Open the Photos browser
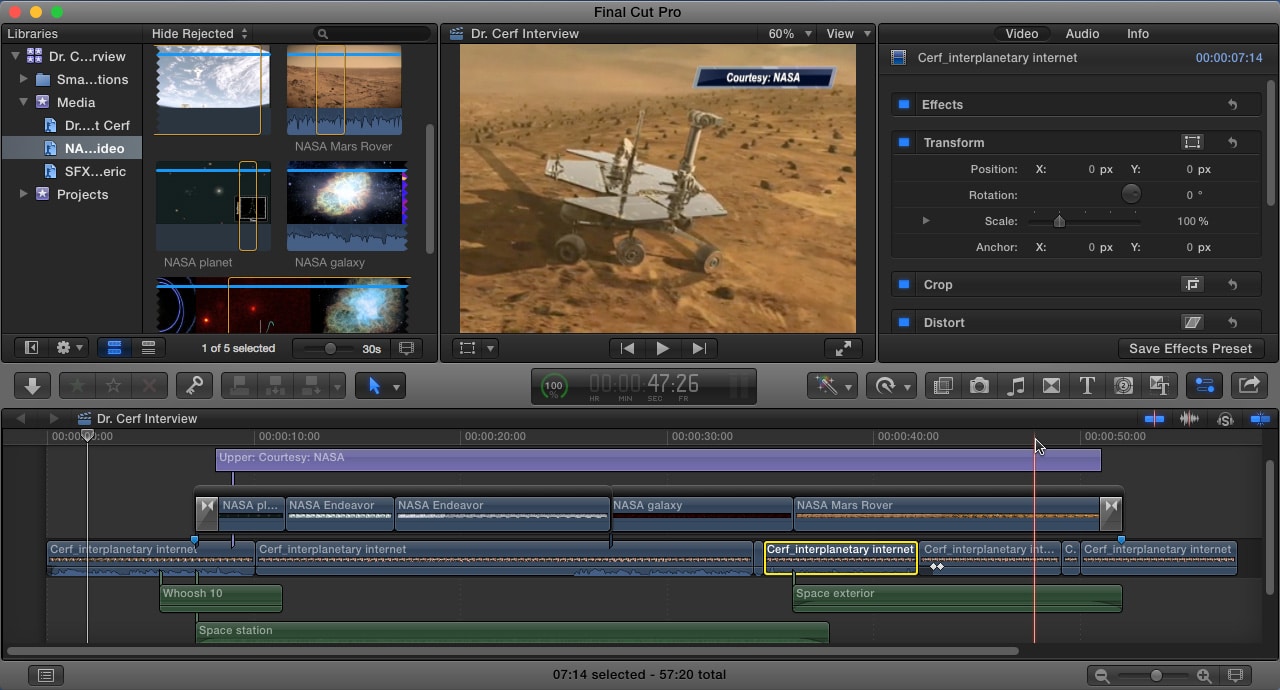This screenshot has height=690, width=1280. [979, 385]
